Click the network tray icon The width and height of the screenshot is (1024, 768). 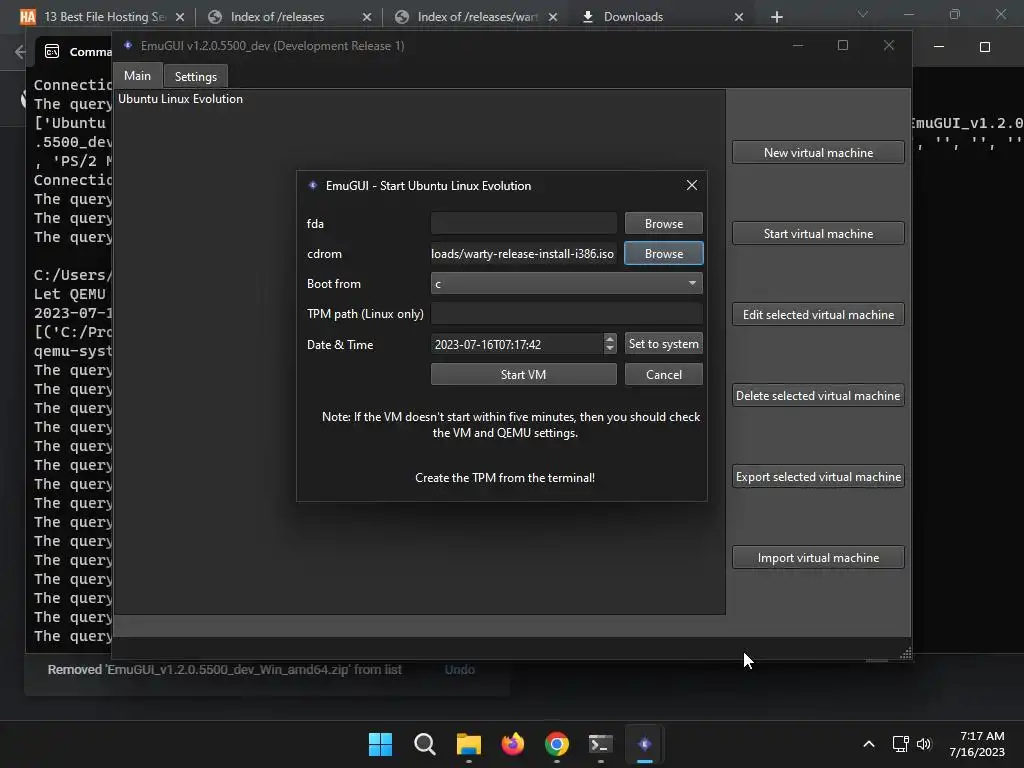pos(901,744)
